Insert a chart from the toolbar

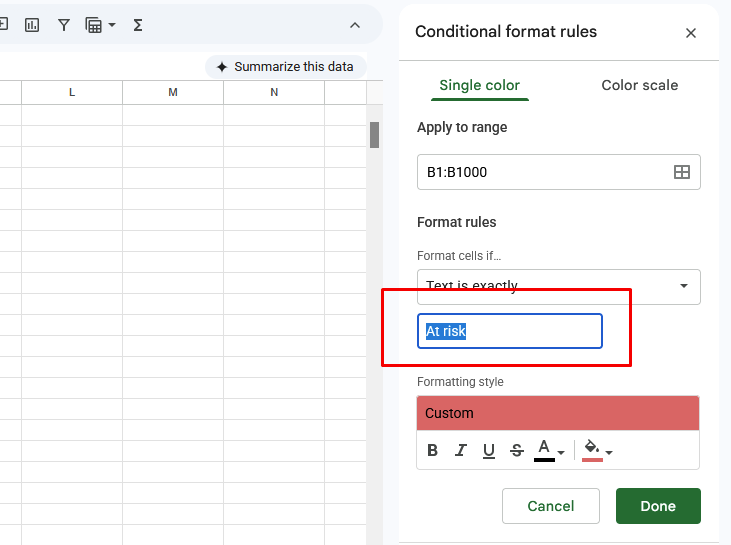pos(32,25)
